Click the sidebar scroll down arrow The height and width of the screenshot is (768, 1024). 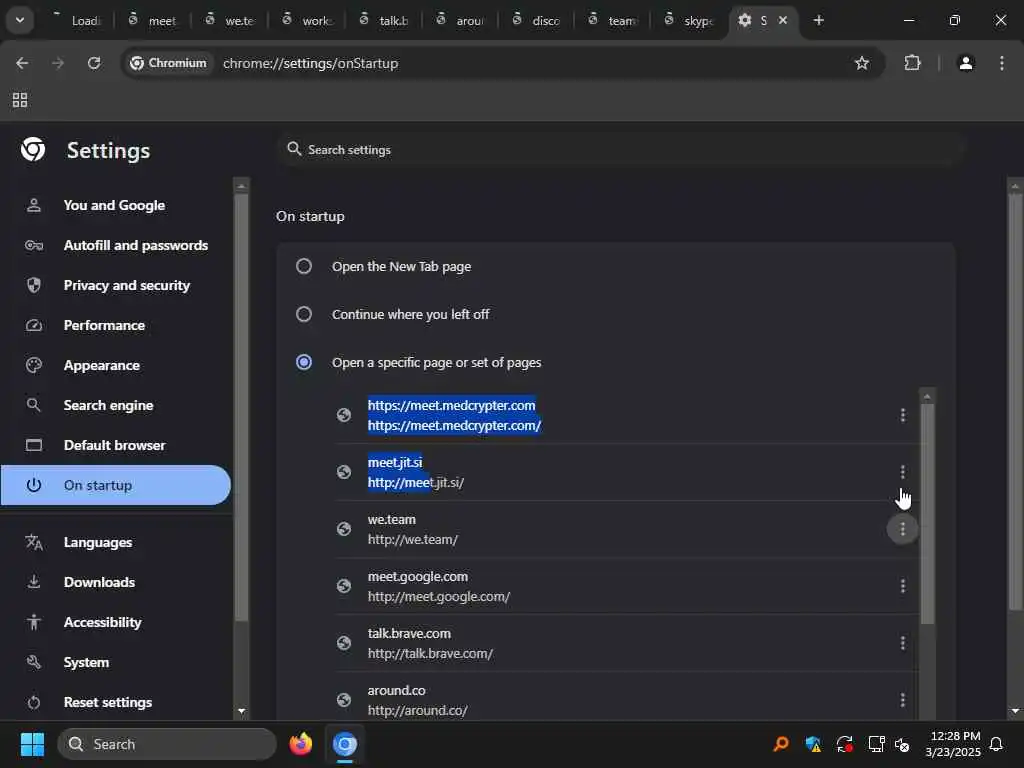point(242,711)
